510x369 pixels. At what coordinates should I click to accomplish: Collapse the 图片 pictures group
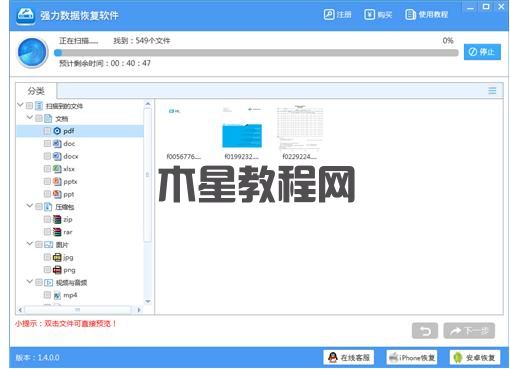30,244
